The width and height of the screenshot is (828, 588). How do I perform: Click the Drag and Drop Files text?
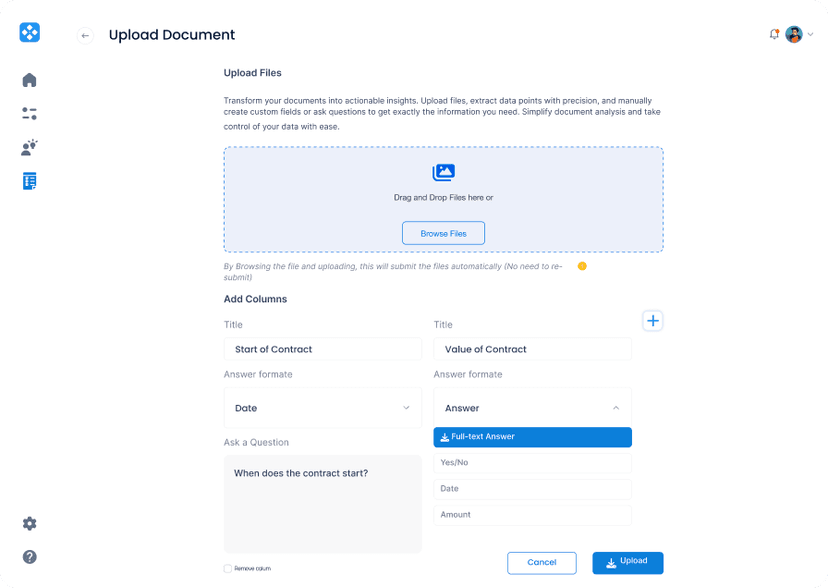pyautogui.click(x=444, y=197)
